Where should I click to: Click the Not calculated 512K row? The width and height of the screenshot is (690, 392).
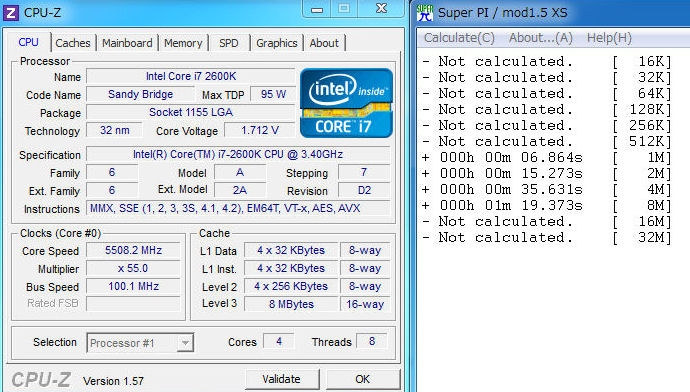tap(547, 142)
